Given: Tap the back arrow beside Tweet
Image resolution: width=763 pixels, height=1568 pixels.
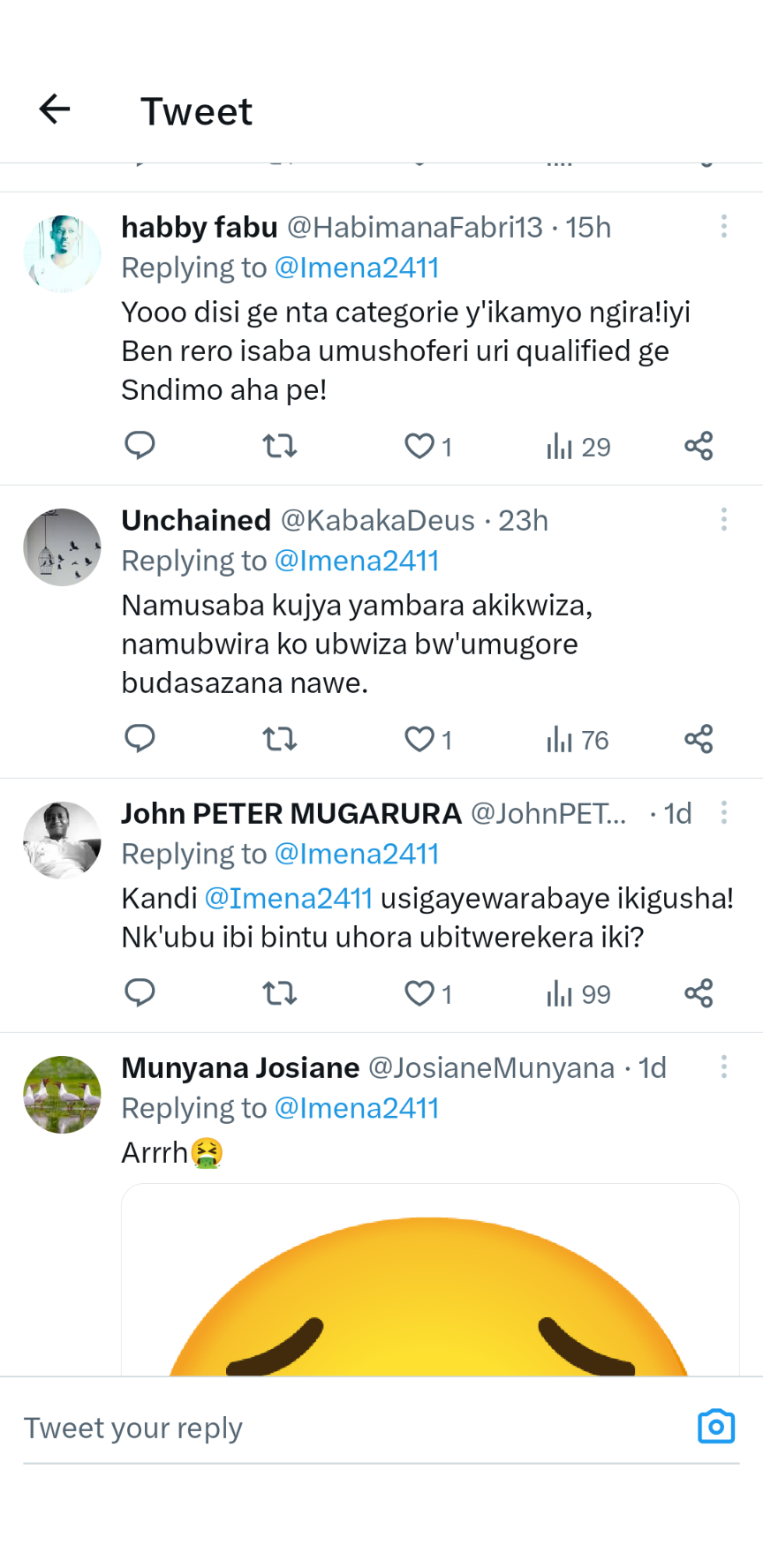Looking at the screenshot, I should (55, 109).
